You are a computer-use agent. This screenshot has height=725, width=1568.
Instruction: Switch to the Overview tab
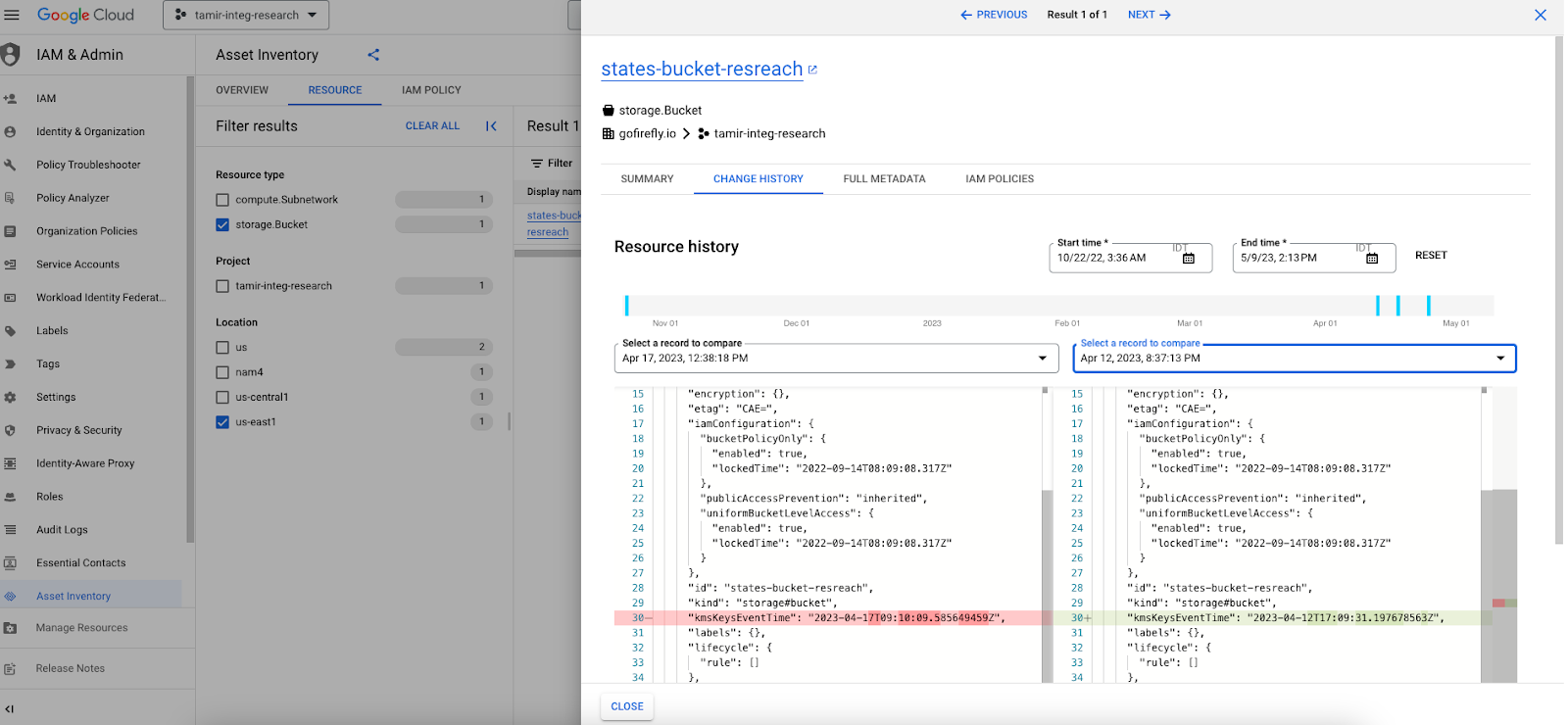tap(242, 90)
